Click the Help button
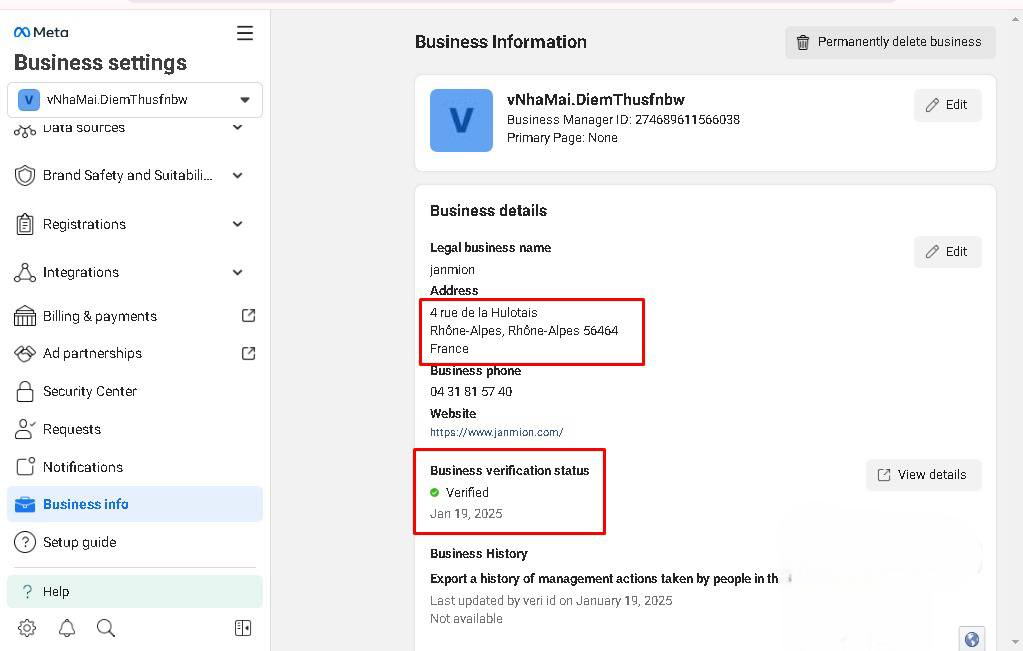This screenshot has height=651, width=1023. coord(135,592)
